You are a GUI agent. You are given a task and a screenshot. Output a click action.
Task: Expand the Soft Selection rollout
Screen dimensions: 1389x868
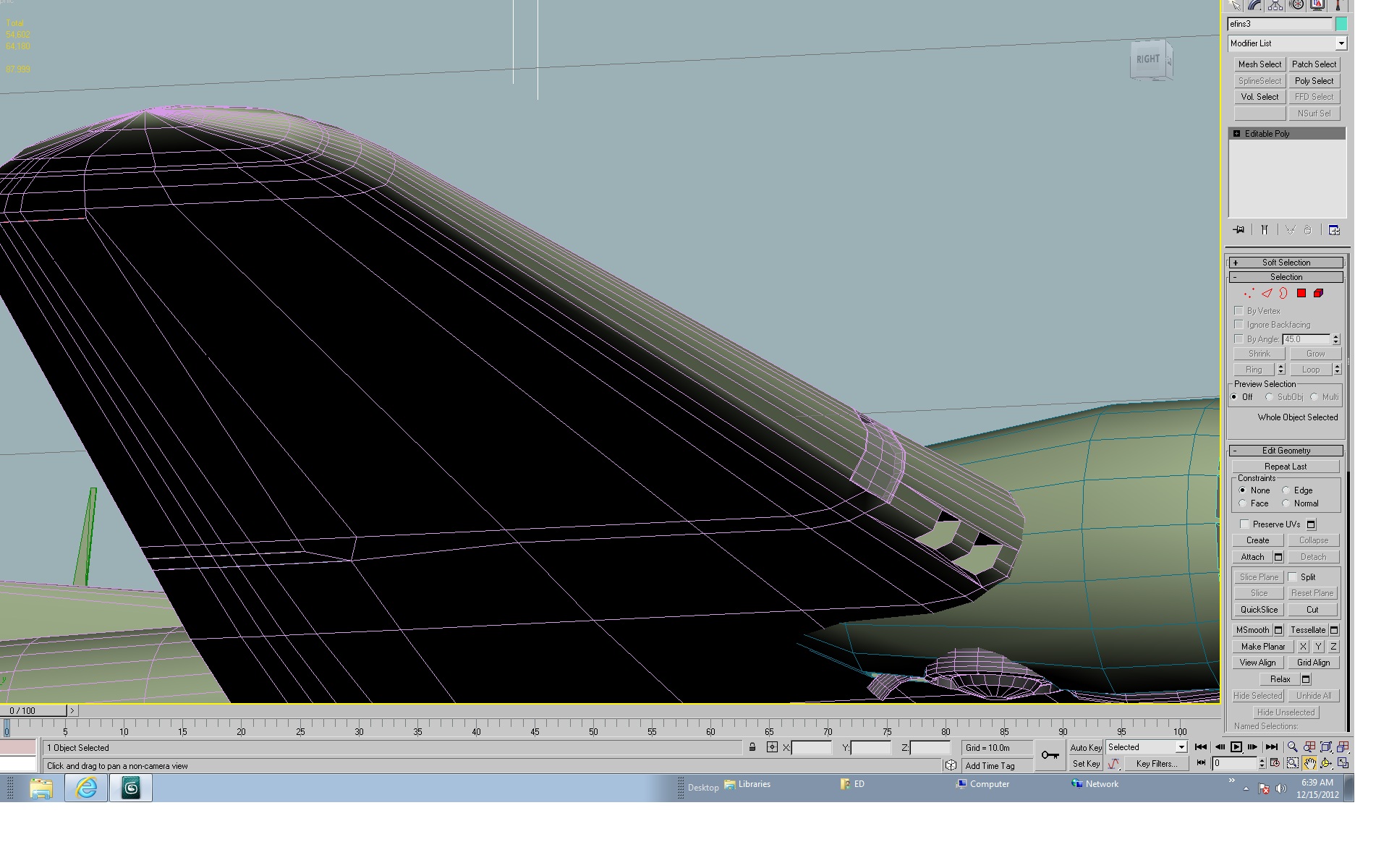pos(1286,263)
